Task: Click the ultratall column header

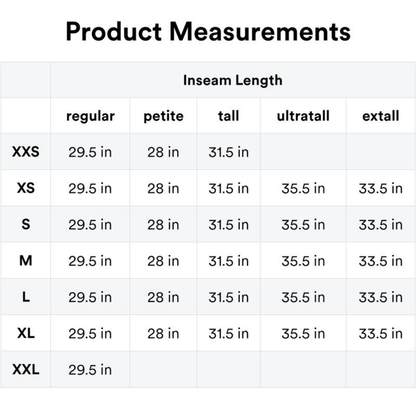Action: point(303,116)
